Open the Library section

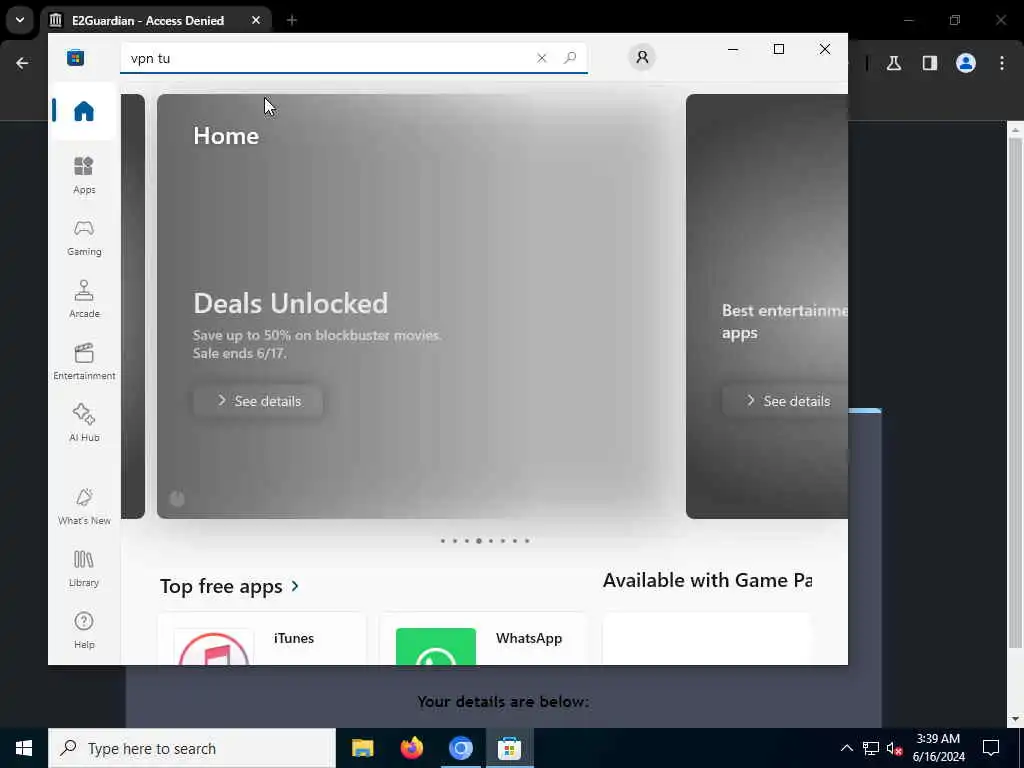pyautogui.click(x=84, y=568)
